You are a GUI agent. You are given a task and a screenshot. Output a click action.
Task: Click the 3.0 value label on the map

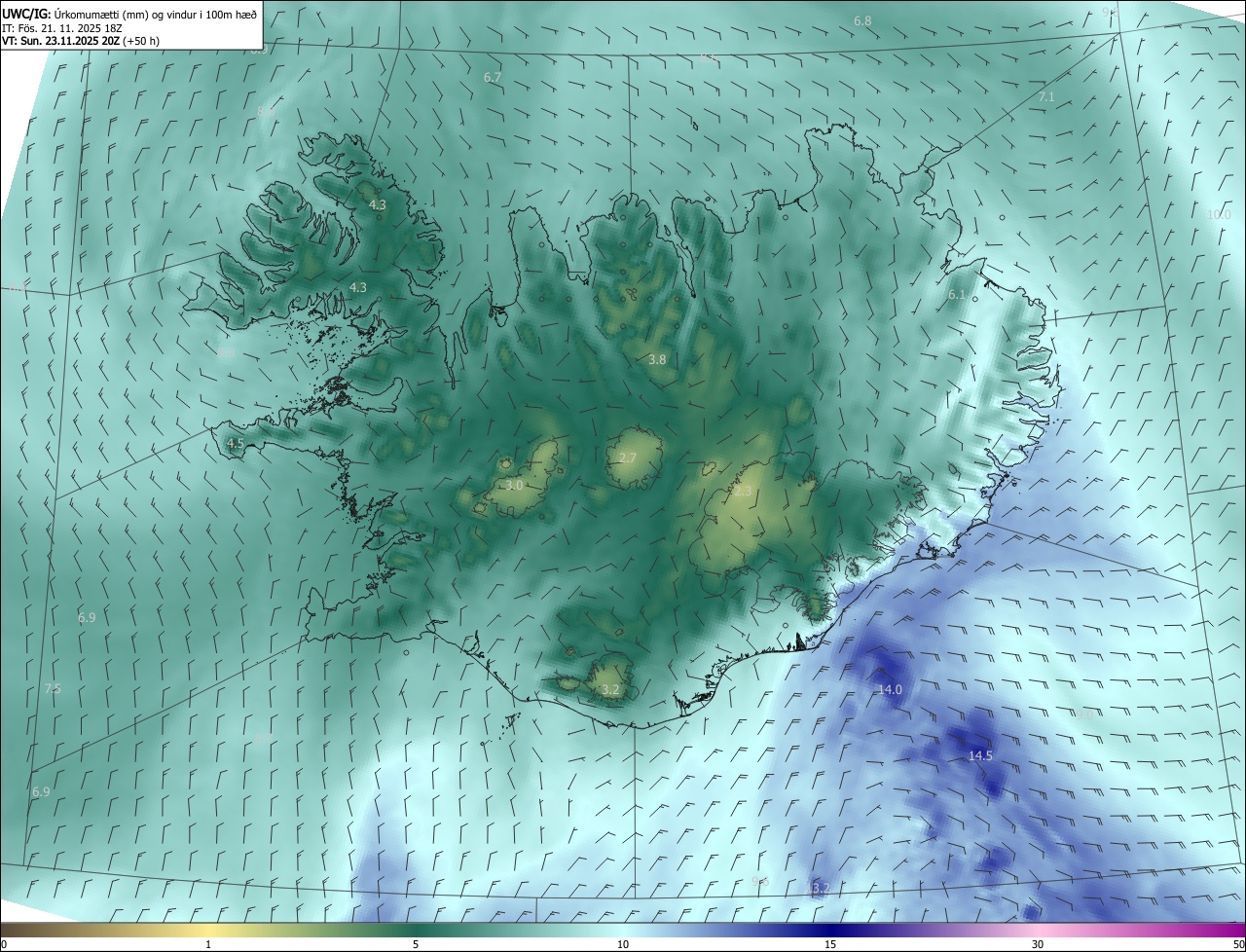point(515,485)
